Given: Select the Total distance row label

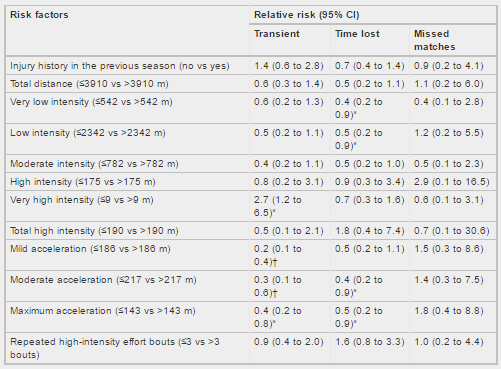Looking at the screenshot, I should point(89,84).
